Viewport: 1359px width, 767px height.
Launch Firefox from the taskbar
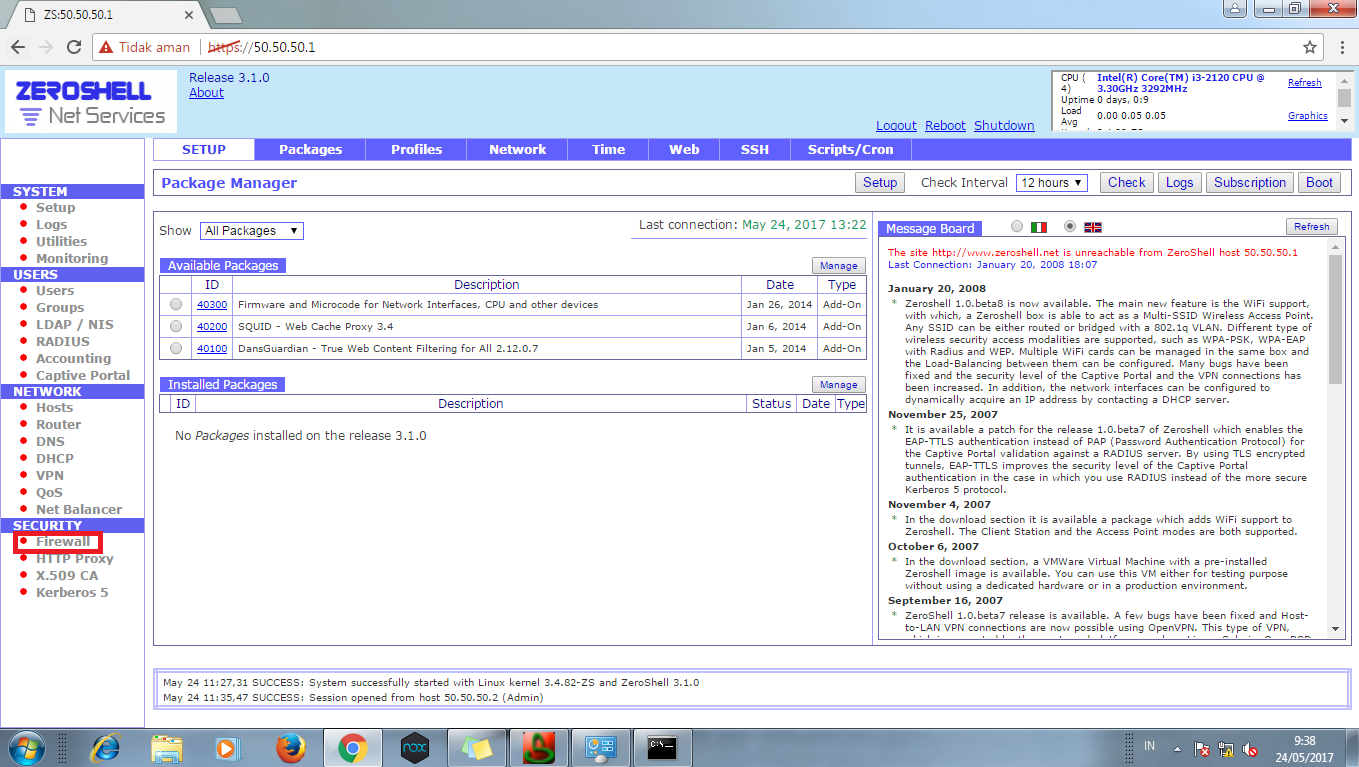(291, 748)
